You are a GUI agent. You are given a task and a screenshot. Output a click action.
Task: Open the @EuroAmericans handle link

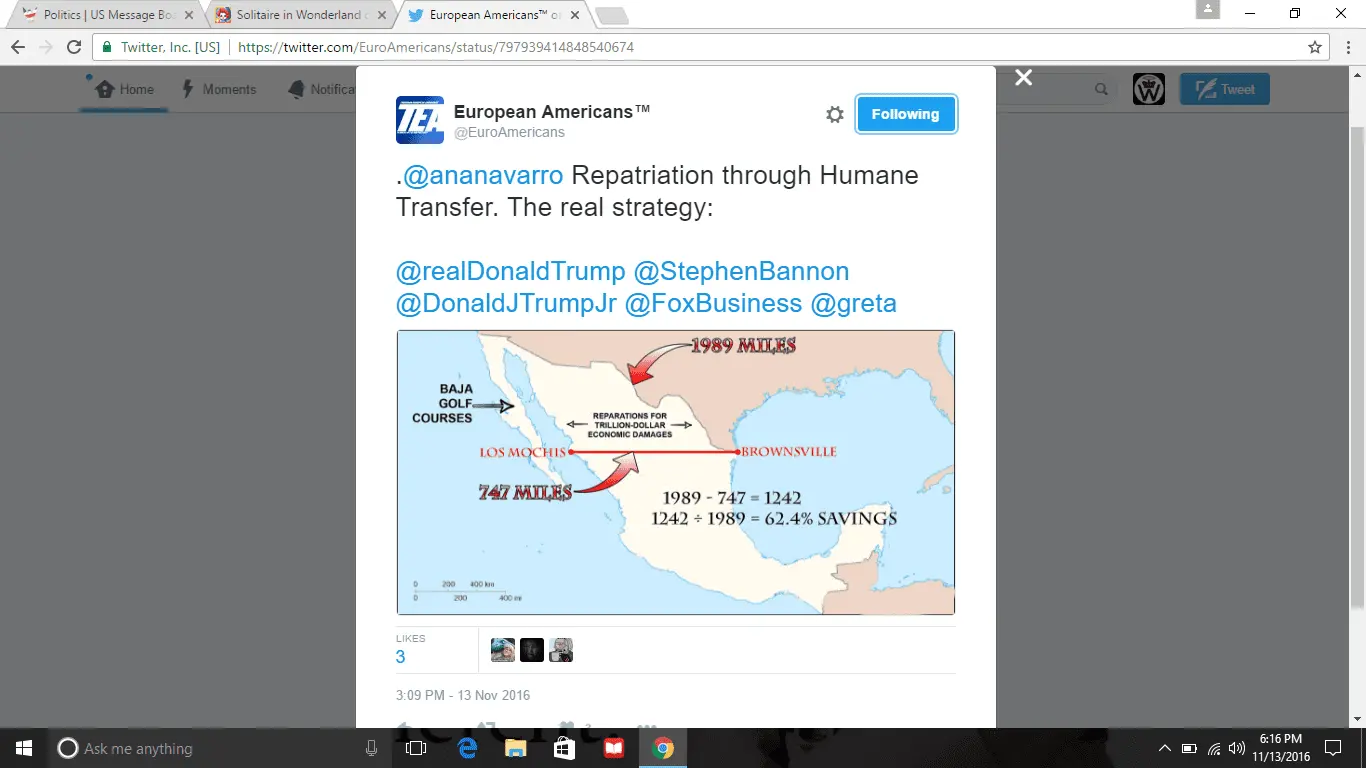tap(509, 132)
